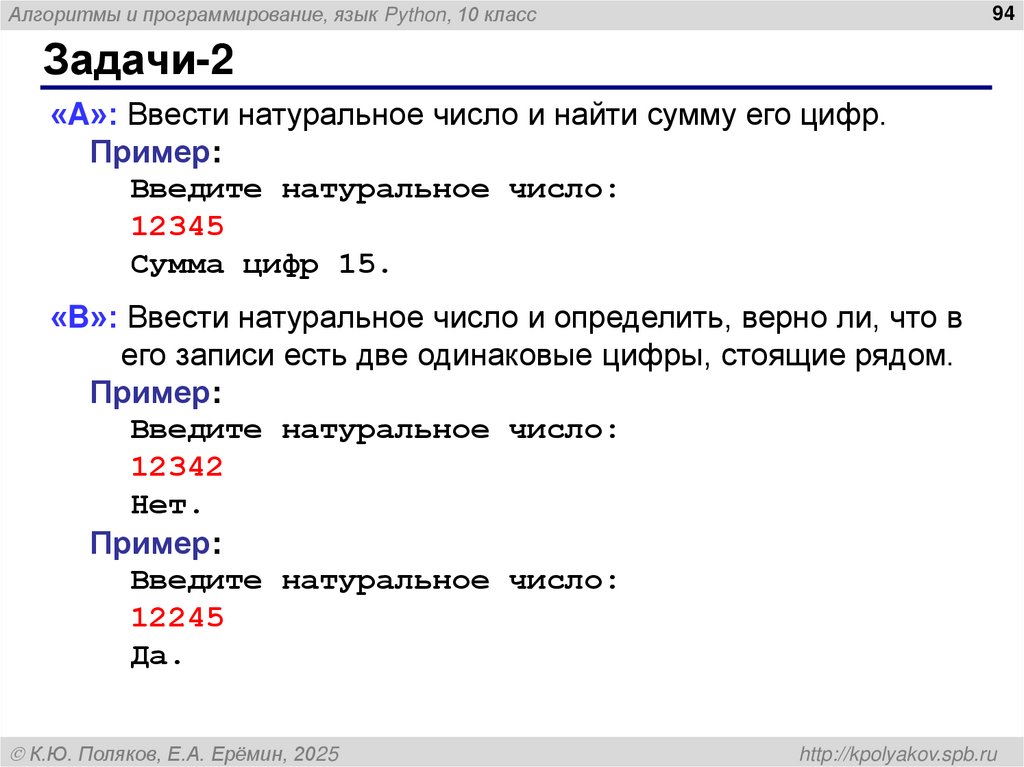Select the task label «A»
Image resolution: width=1024 pixels, height=767 pixels.
coord(69,113)
